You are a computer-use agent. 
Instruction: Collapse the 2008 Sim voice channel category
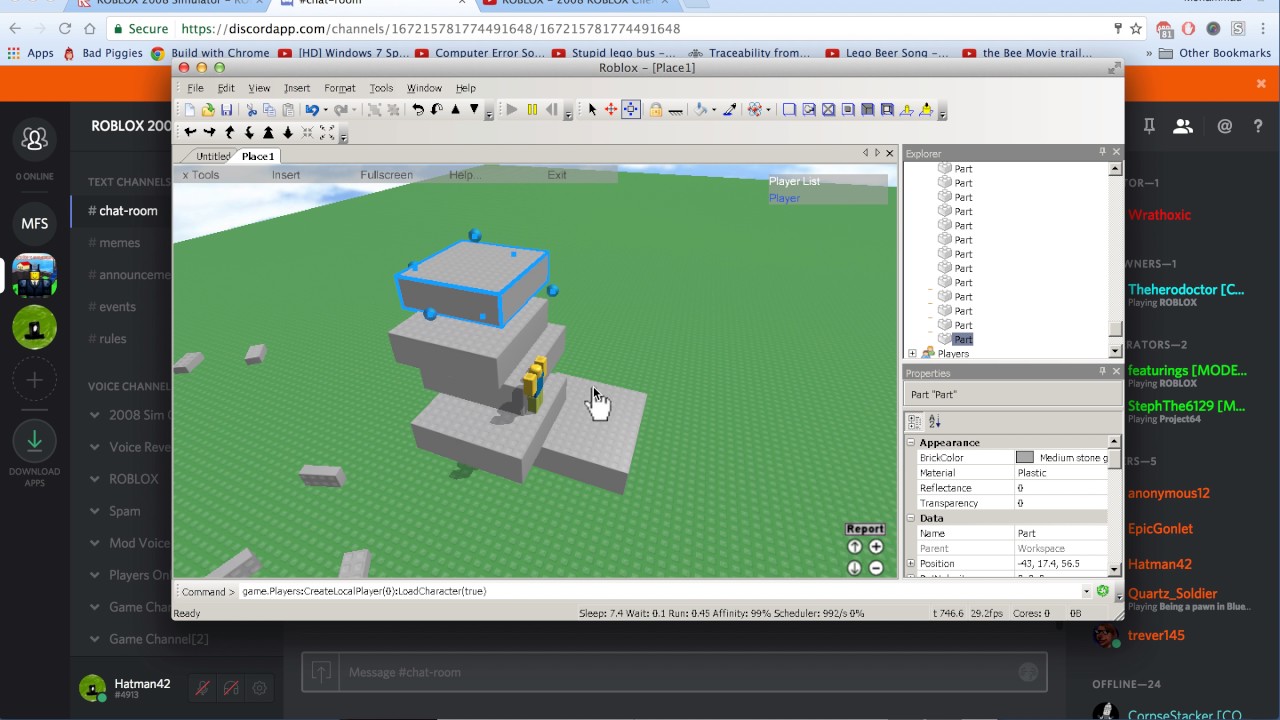[x=95, y=415]
